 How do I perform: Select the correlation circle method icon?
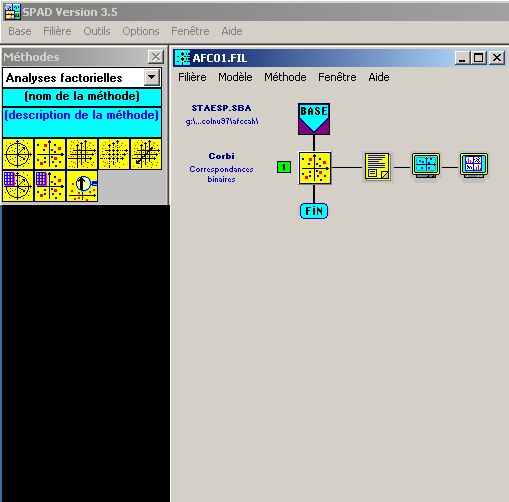[18, 154]
